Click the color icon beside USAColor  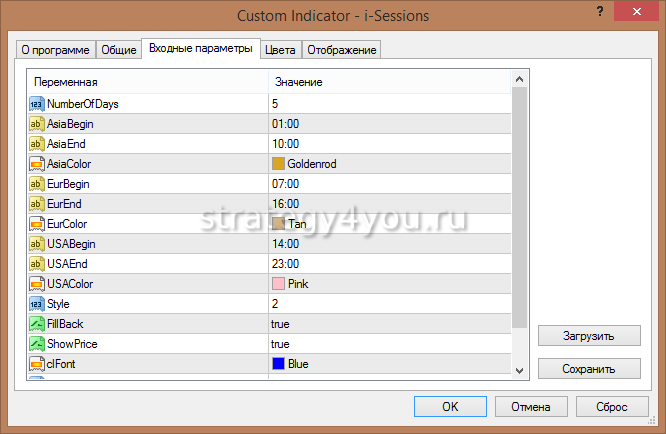(x=37, y=284)
